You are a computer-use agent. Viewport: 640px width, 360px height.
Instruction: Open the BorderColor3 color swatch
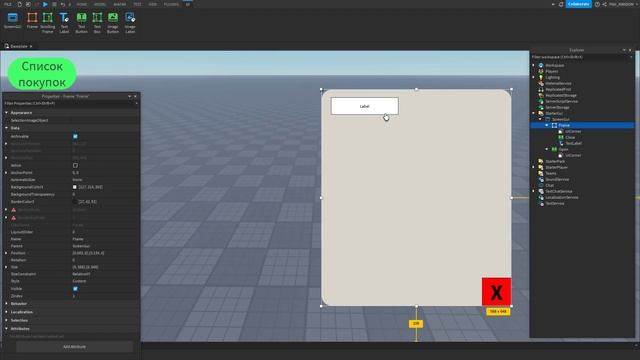75,202
